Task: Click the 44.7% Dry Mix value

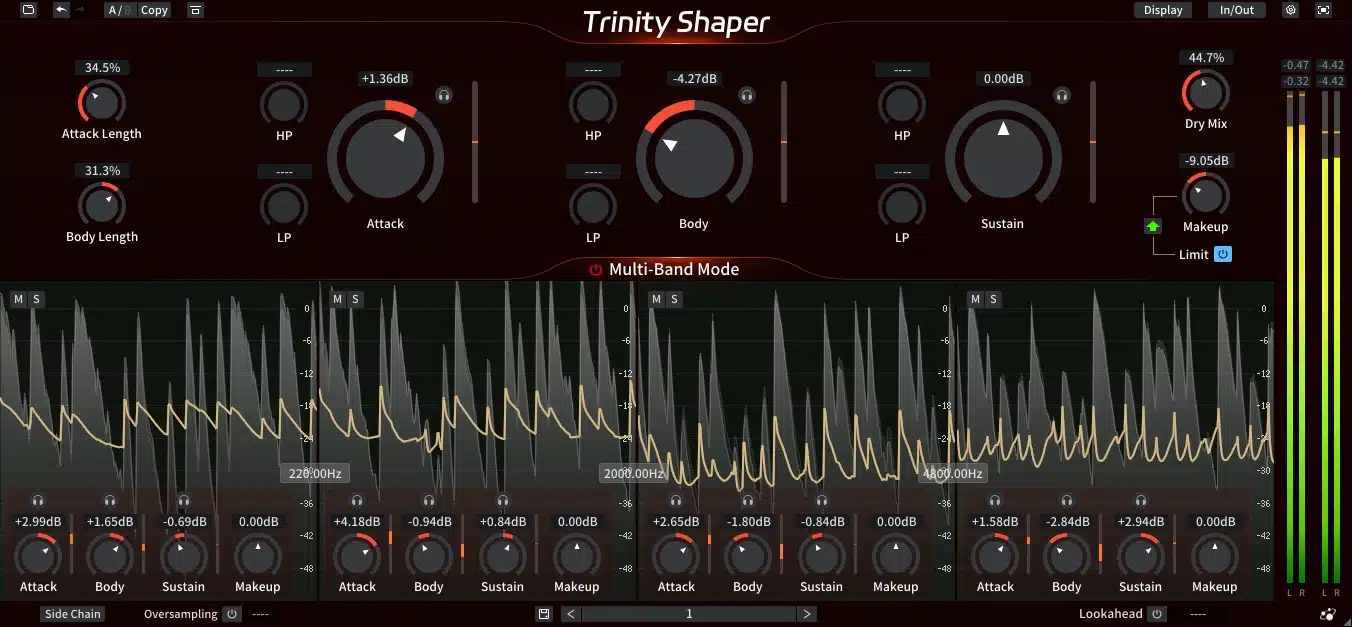Action: (x=1205, y=58)
